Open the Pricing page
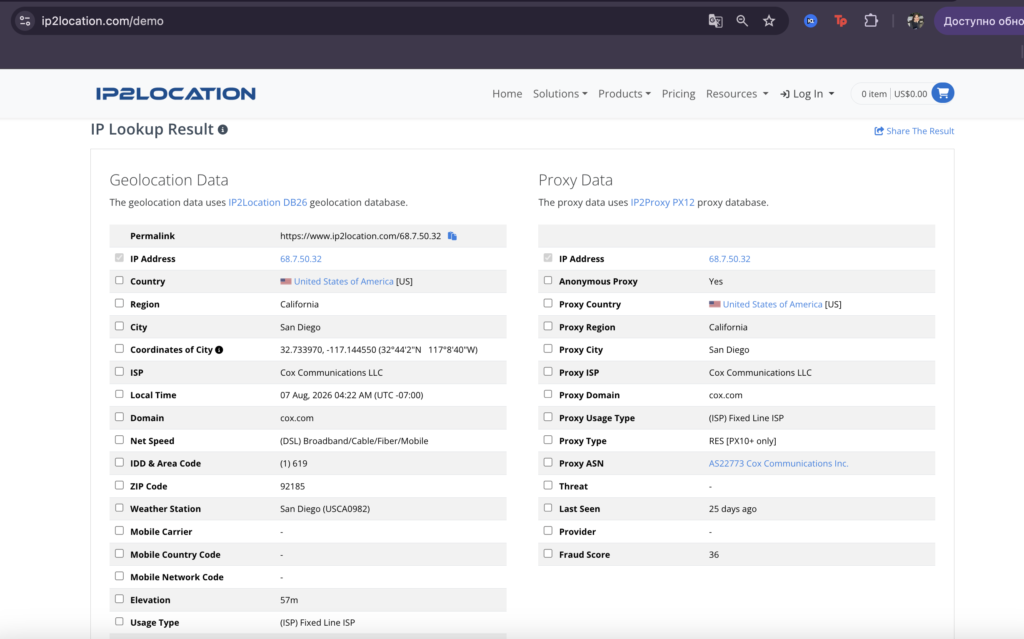The width and height of the screenshot is (1024, 639). (x=679, y=93)
